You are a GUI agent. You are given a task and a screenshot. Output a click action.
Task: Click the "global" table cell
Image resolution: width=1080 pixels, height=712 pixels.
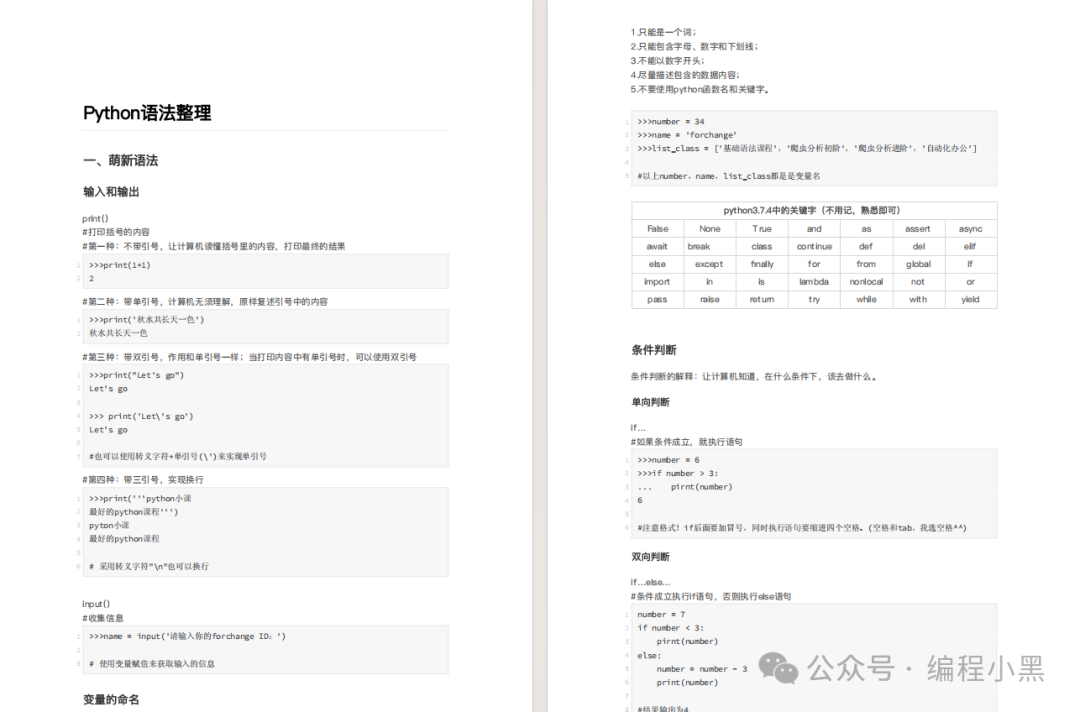[x=918, y=264]
